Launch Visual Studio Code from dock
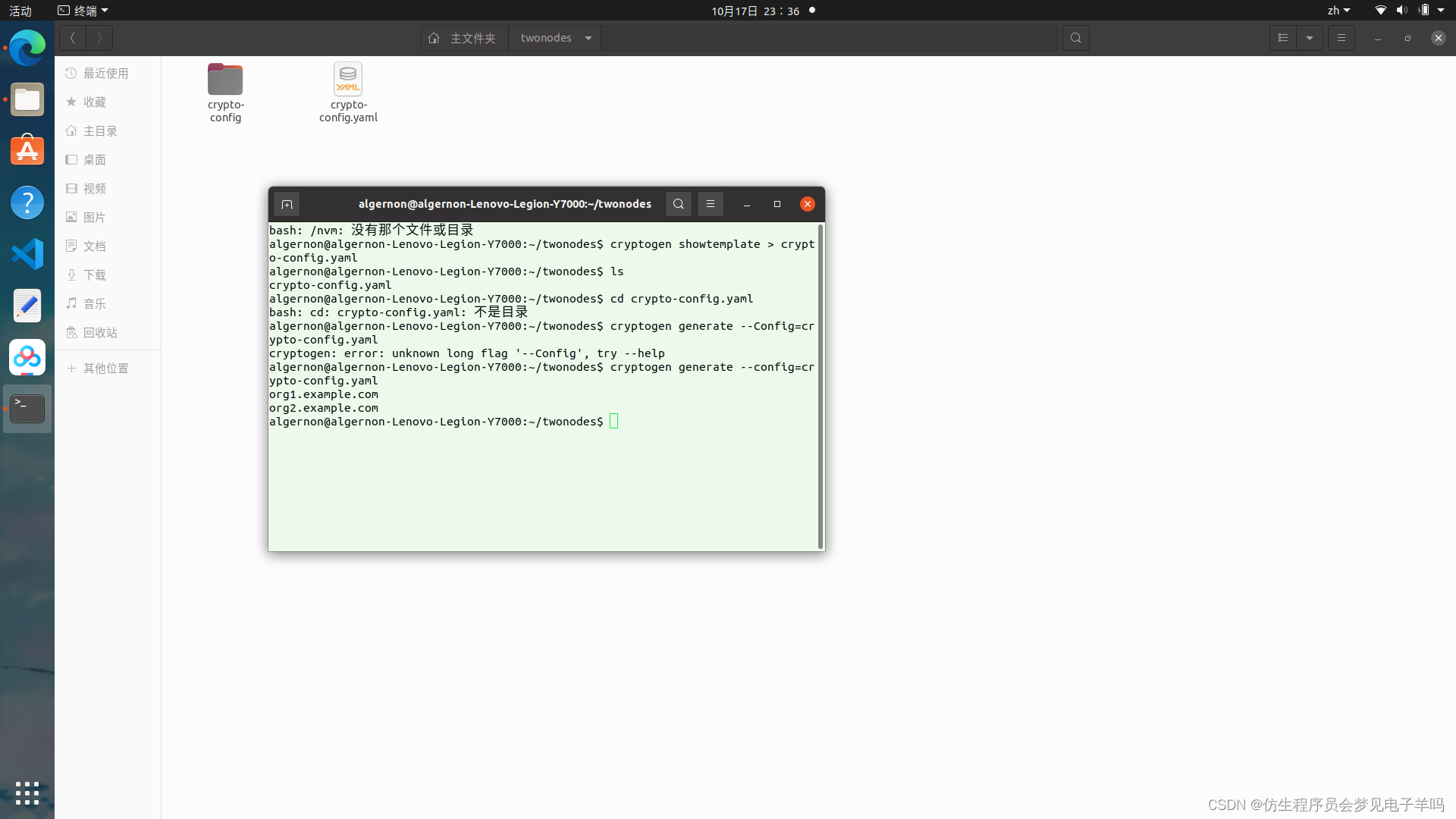The width and height of the screenshot is (1456, 819). tap(27, 254)
